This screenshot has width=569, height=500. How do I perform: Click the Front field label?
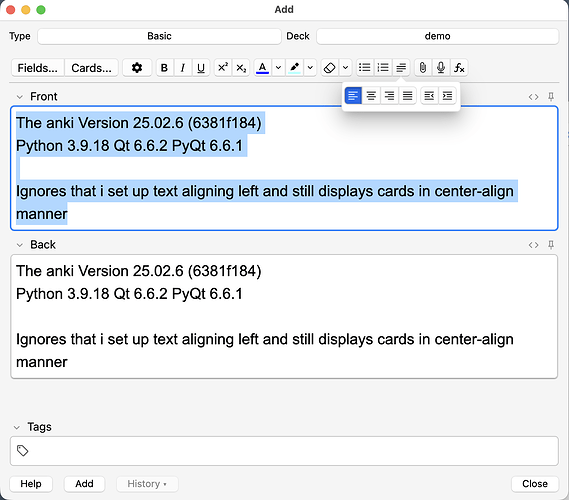pos(44,97)
